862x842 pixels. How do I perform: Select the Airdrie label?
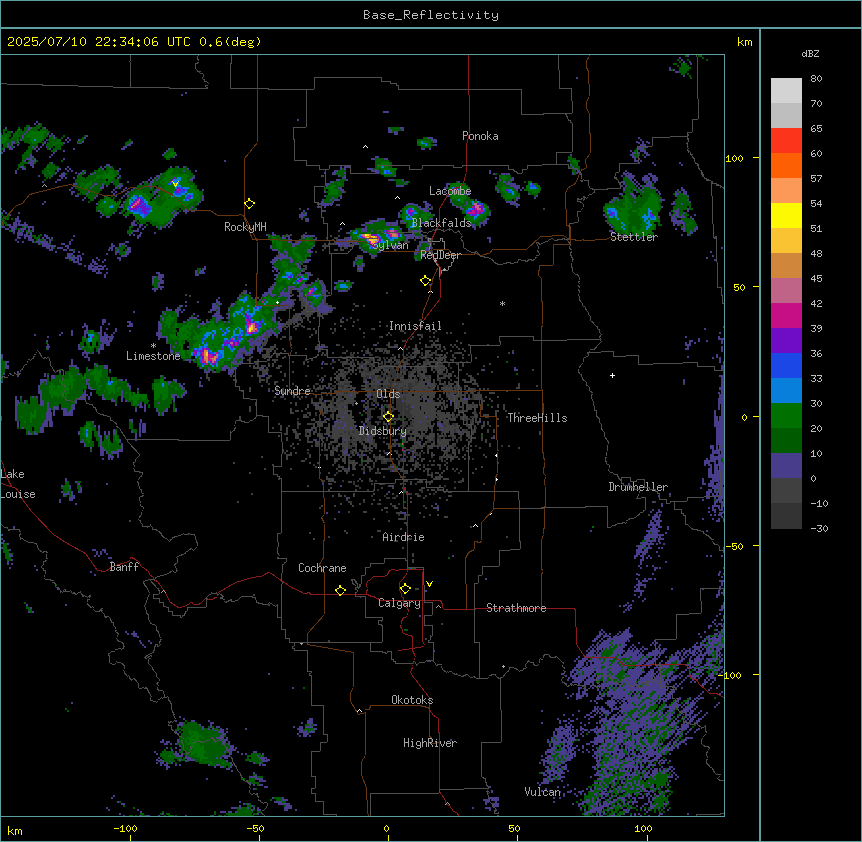coord(404,537)
